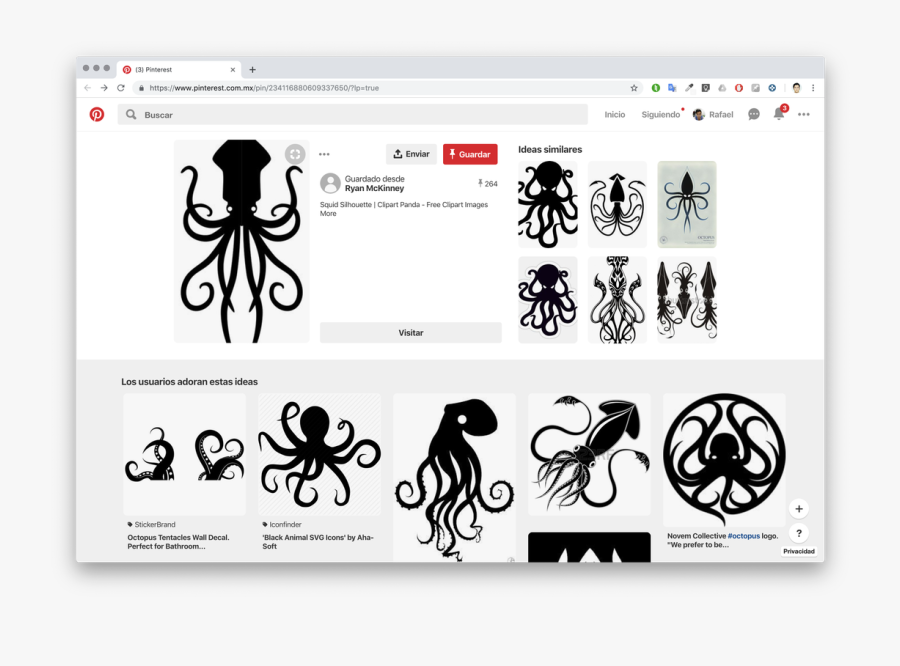This screenshot has height=666, width=900.
Task: Click the Buscar search field
Action: [360, 114]
